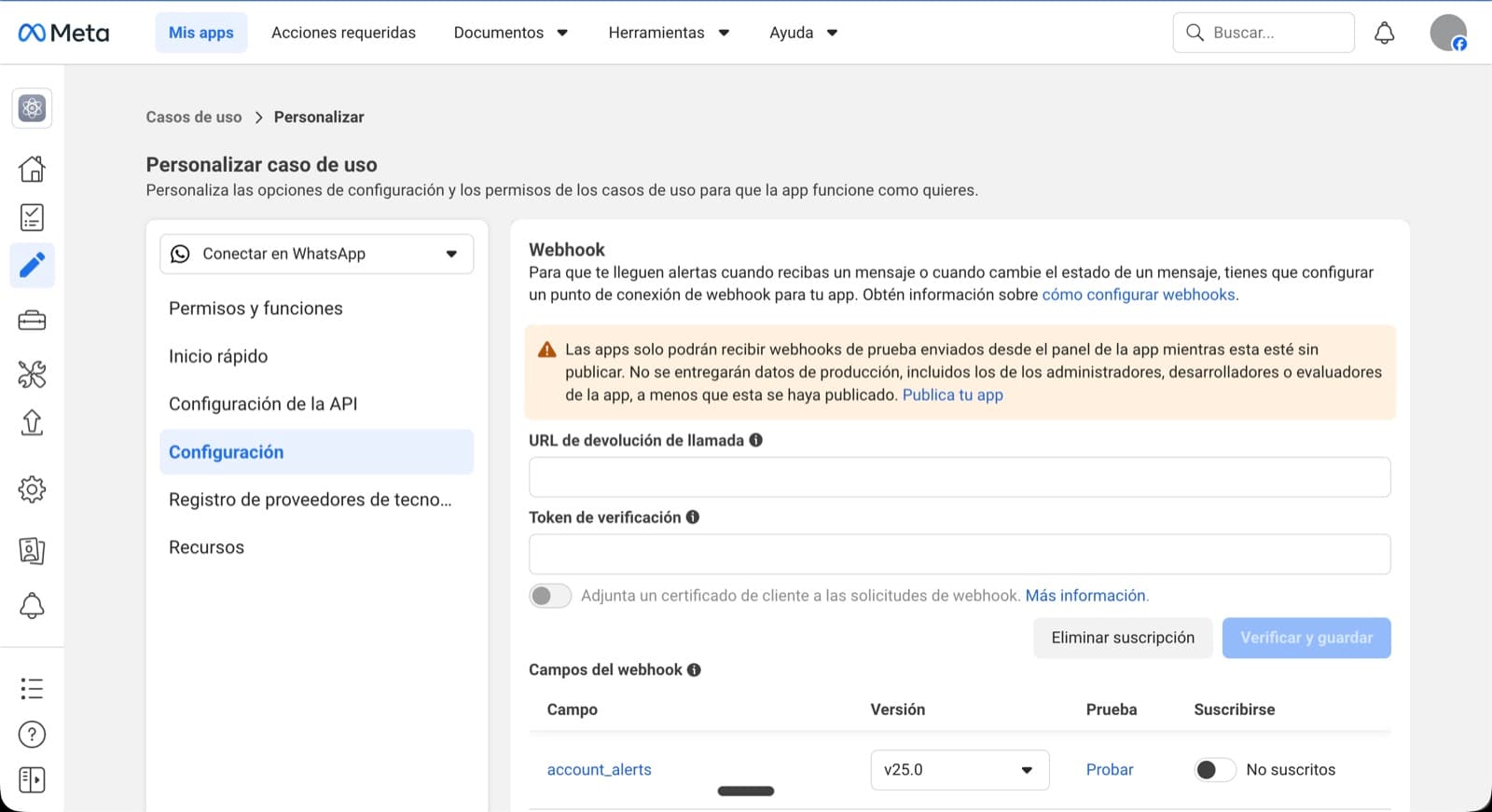This screenshot has width=1492, height=812.
Task: Show info for Token de verificación
Action: (693, 517)
